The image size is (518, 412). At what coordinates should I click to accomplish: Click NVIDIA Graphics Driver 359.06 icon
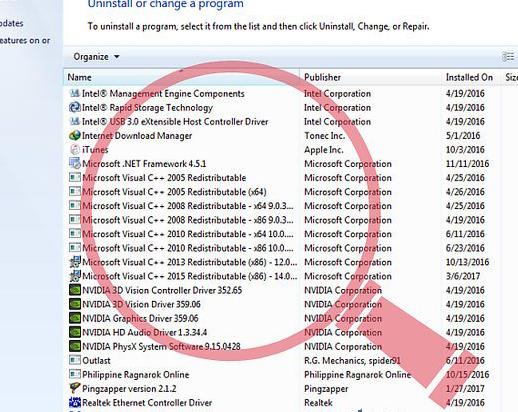point(75,318)
